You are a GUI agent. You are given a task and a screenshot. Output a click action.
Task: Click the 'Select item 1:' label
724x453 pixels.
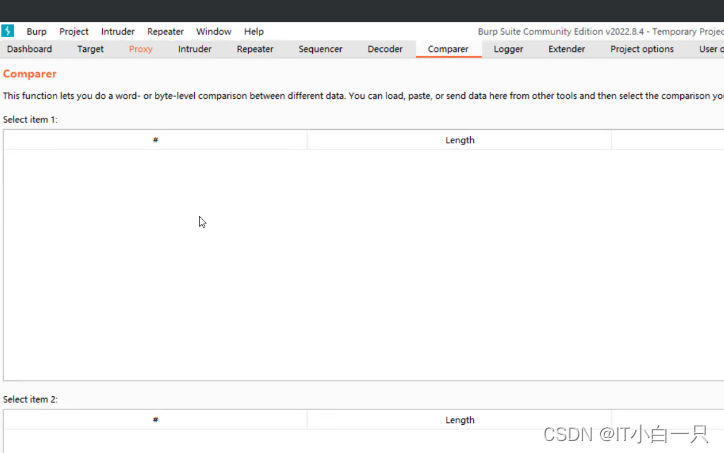[30, 120]
